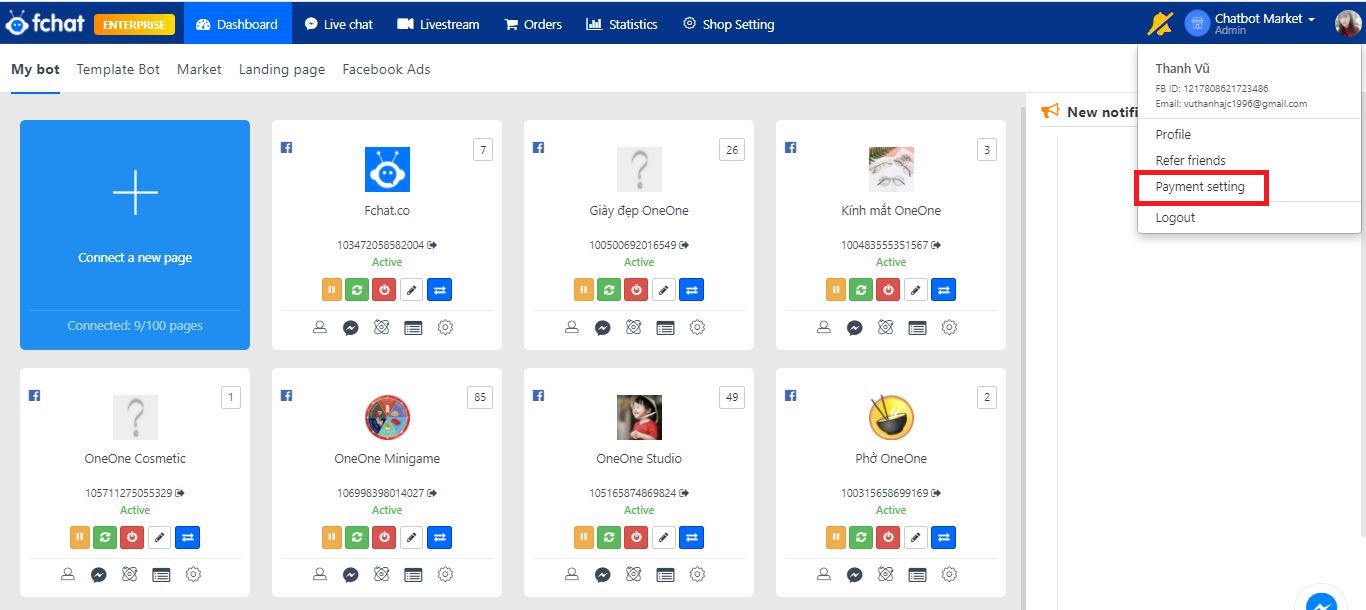Switch to the Template Bot tab
This screenshot has height=610, width=1366.
[x=118, y=70]
